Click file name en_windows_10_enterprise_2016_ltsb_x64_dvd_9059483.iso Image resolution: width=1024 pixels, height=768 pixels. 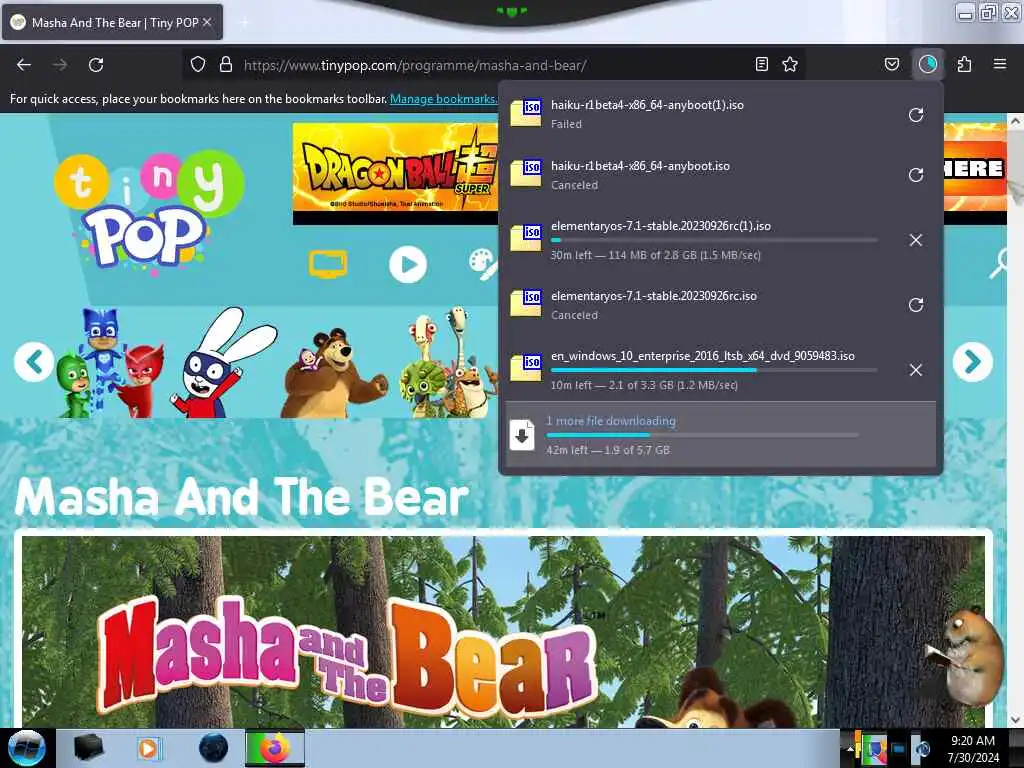coord(703,356)
